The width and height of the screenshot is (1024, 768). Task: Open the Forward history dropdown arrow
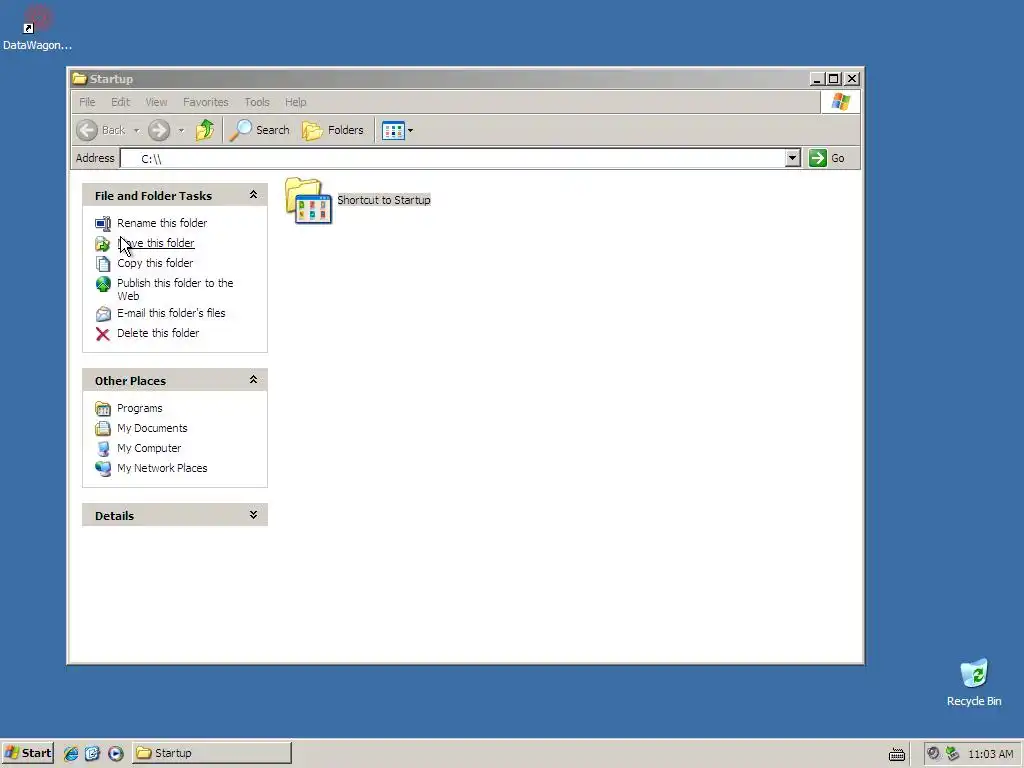pyautogui.click(x=181, y=131)
